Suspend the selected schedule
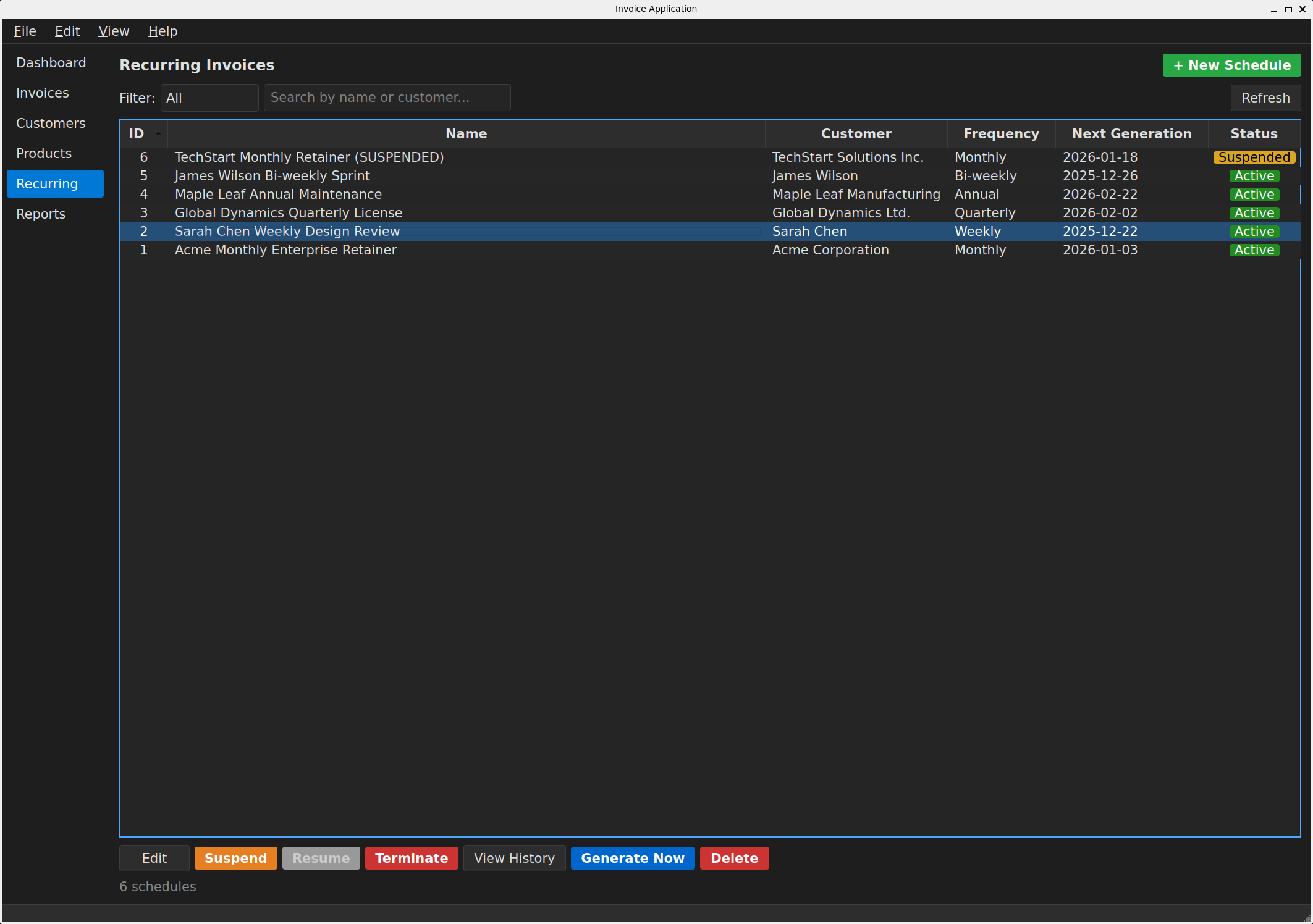 [235, 858]
